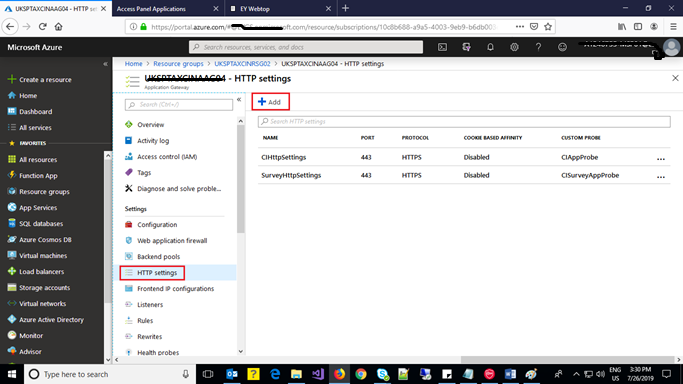This screenshot has height=384, width=683.
Task: Open the context menu for CIHttpSettings row
Action: (661, 158)
